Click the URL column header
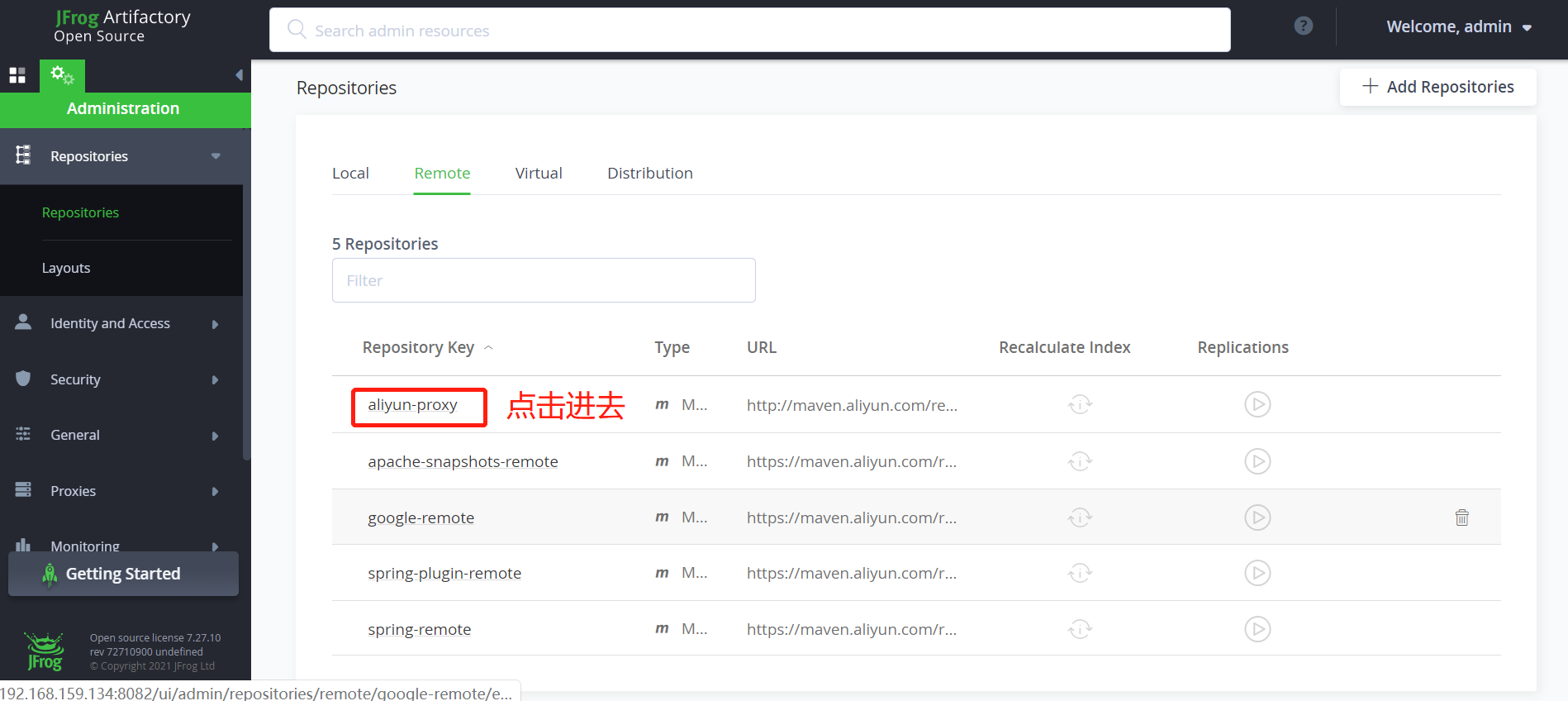 (762, 347)
